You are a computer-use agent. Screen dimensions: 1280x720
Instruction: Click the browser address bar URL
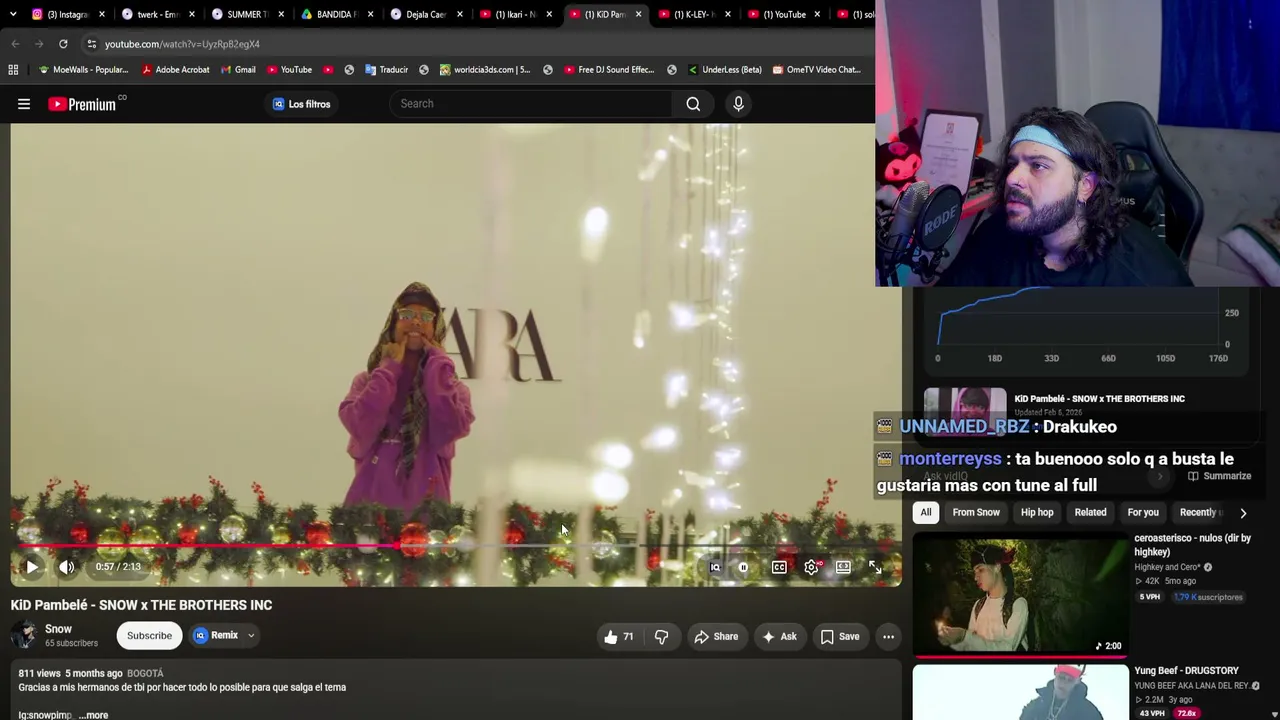pos(182,44)
